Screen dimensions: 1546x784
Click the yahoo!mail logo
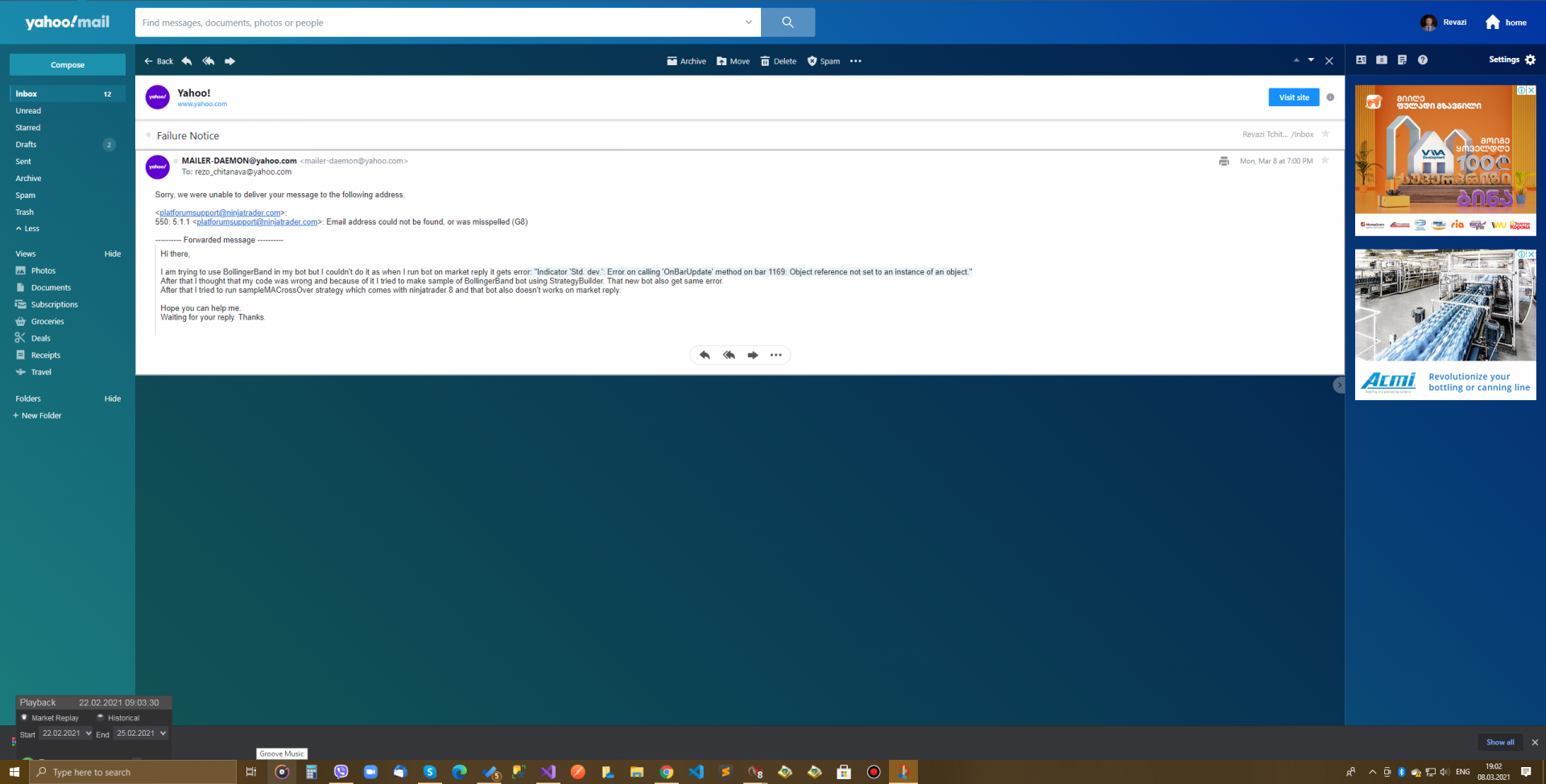pyautogui.click(x=67, y=22)
